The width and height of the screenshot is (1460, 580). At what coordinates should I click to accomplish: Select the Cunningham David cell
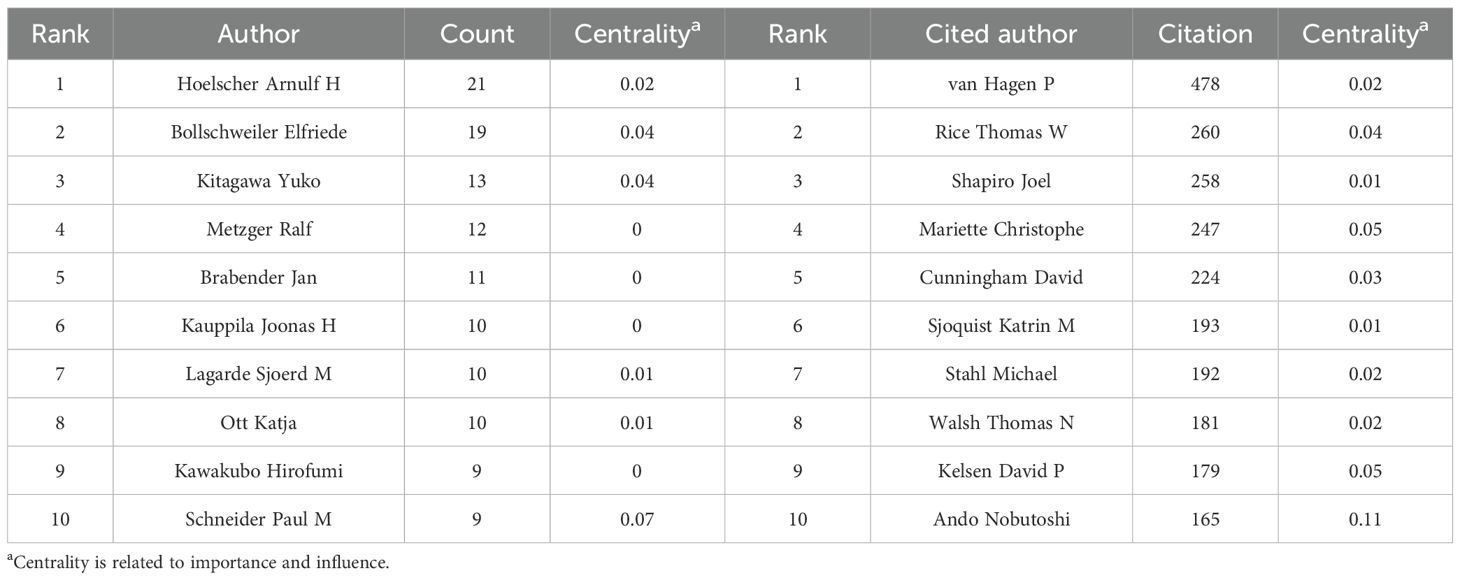tap(1001, 277)
